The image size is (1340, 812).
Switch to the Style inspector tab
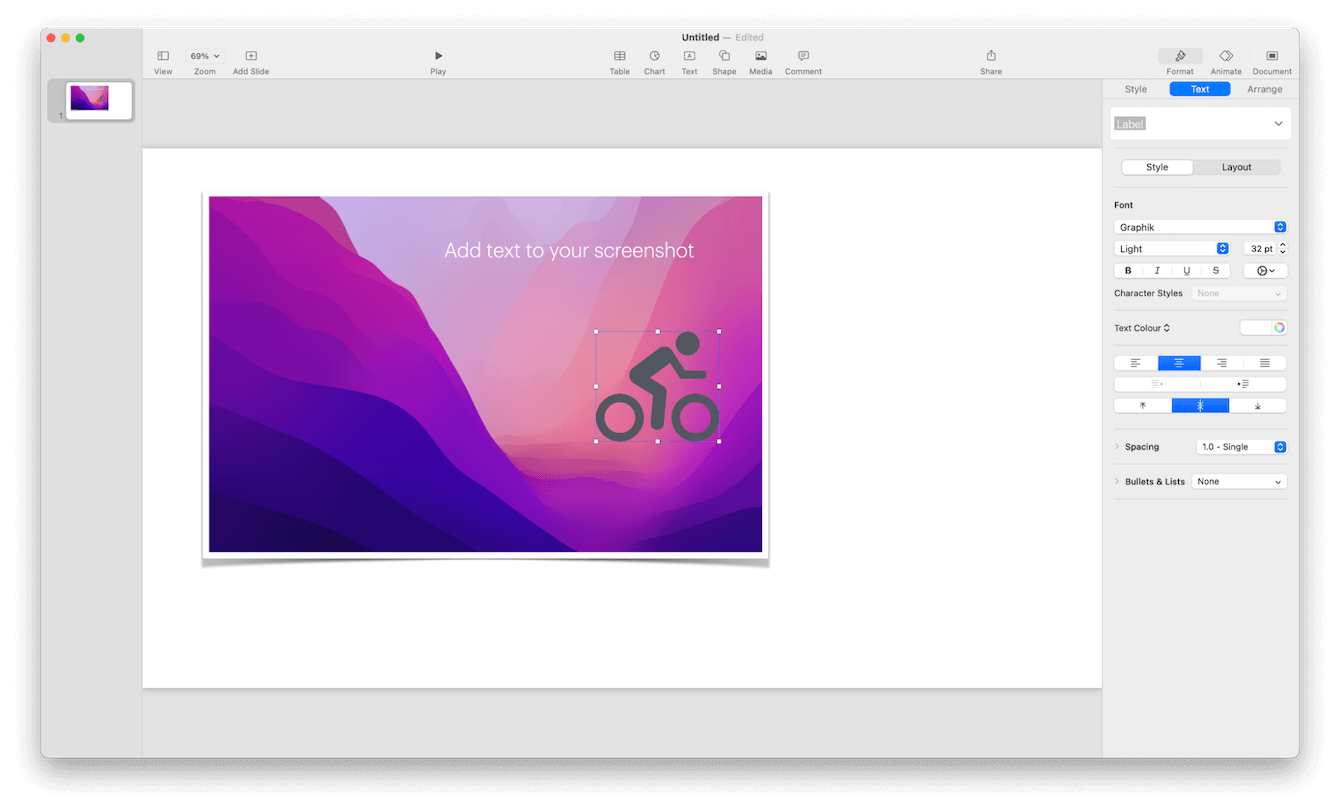(x=1136, y=89)
